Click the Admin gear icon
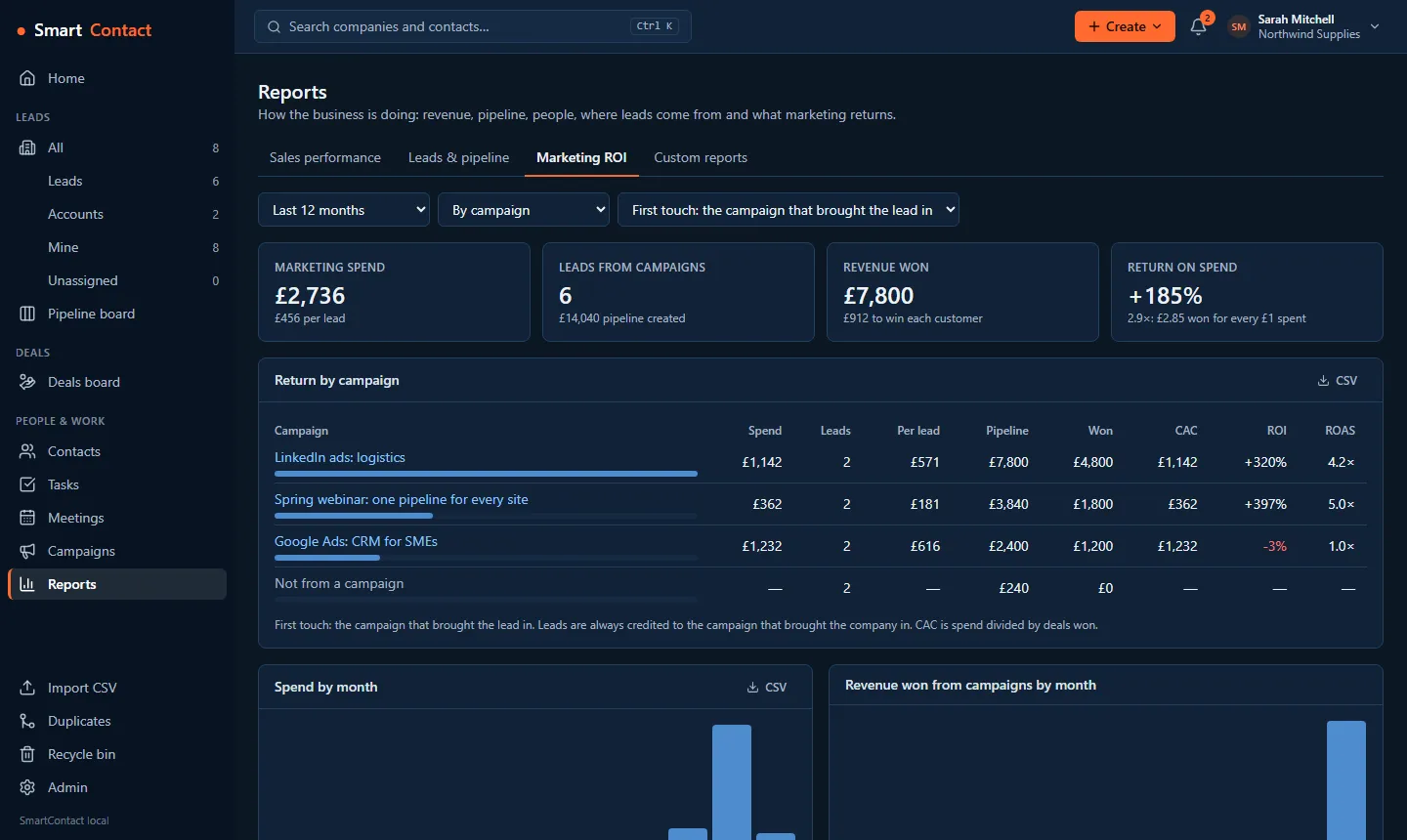 coord(27,787)
